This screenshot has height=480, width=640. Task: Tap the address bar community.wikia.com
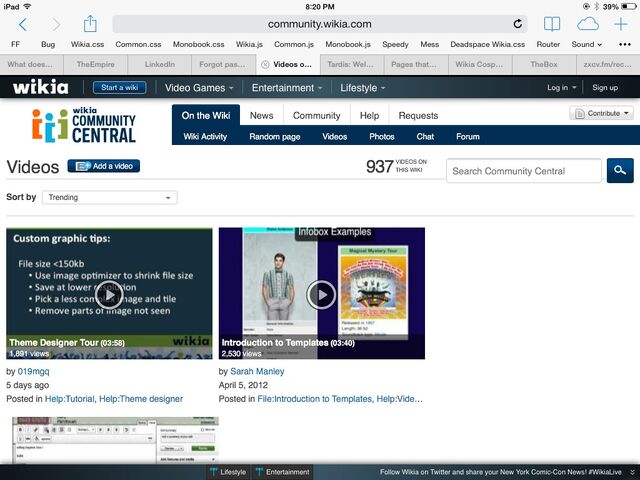(320, 24)
